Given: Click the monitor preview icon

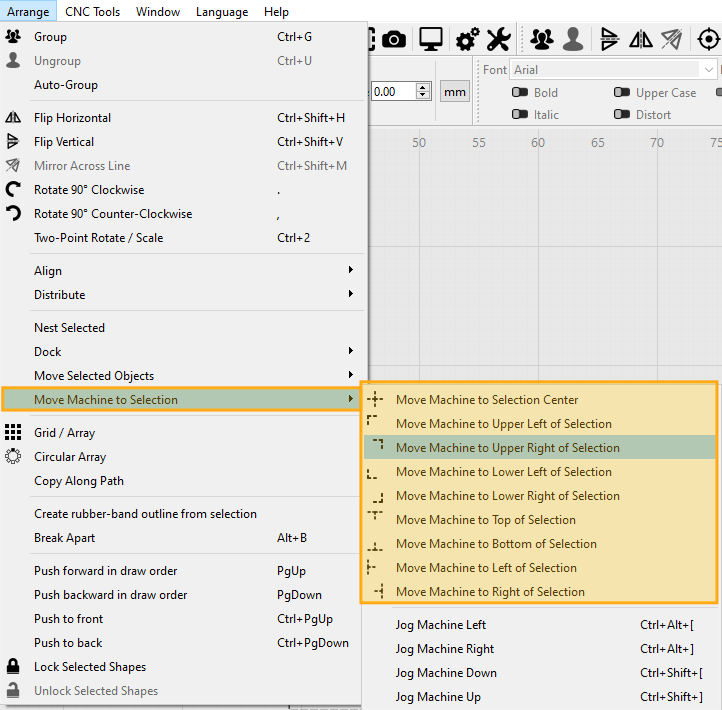Looking at the screenshot, I should (431, 39).
